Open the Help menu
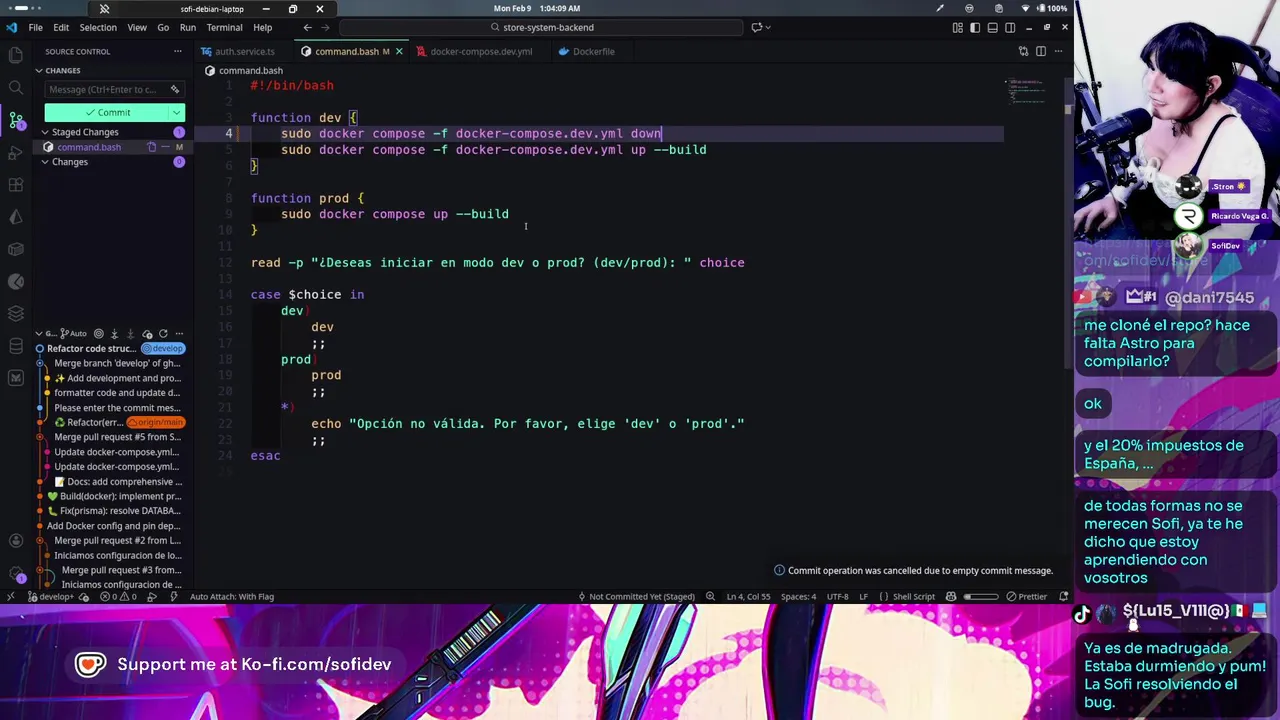1280x720 pixels. click(262, 27)
